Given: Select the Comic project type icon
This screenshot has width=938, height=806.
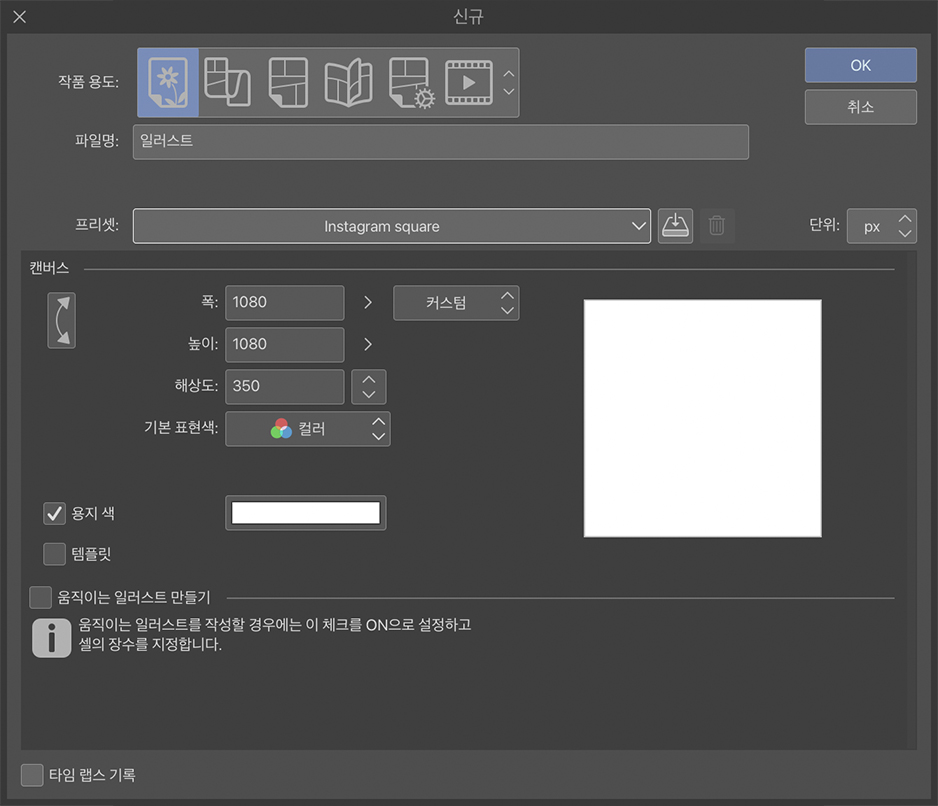Looking at the screenshot, I should (x=288, y=83).
